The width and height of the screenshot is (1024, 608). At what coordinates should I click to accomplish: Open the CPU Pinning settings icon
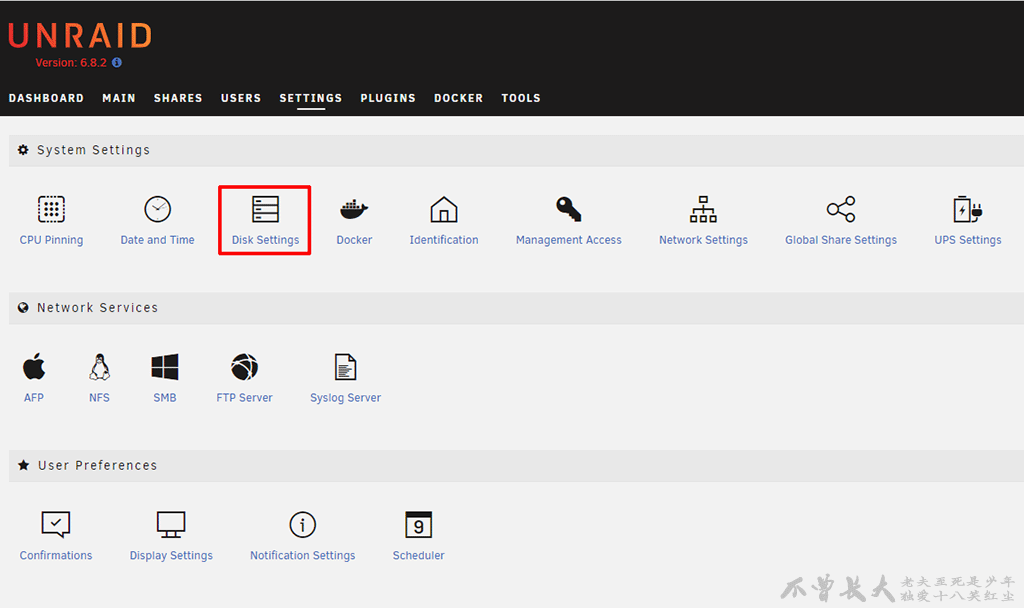point(51,210)
